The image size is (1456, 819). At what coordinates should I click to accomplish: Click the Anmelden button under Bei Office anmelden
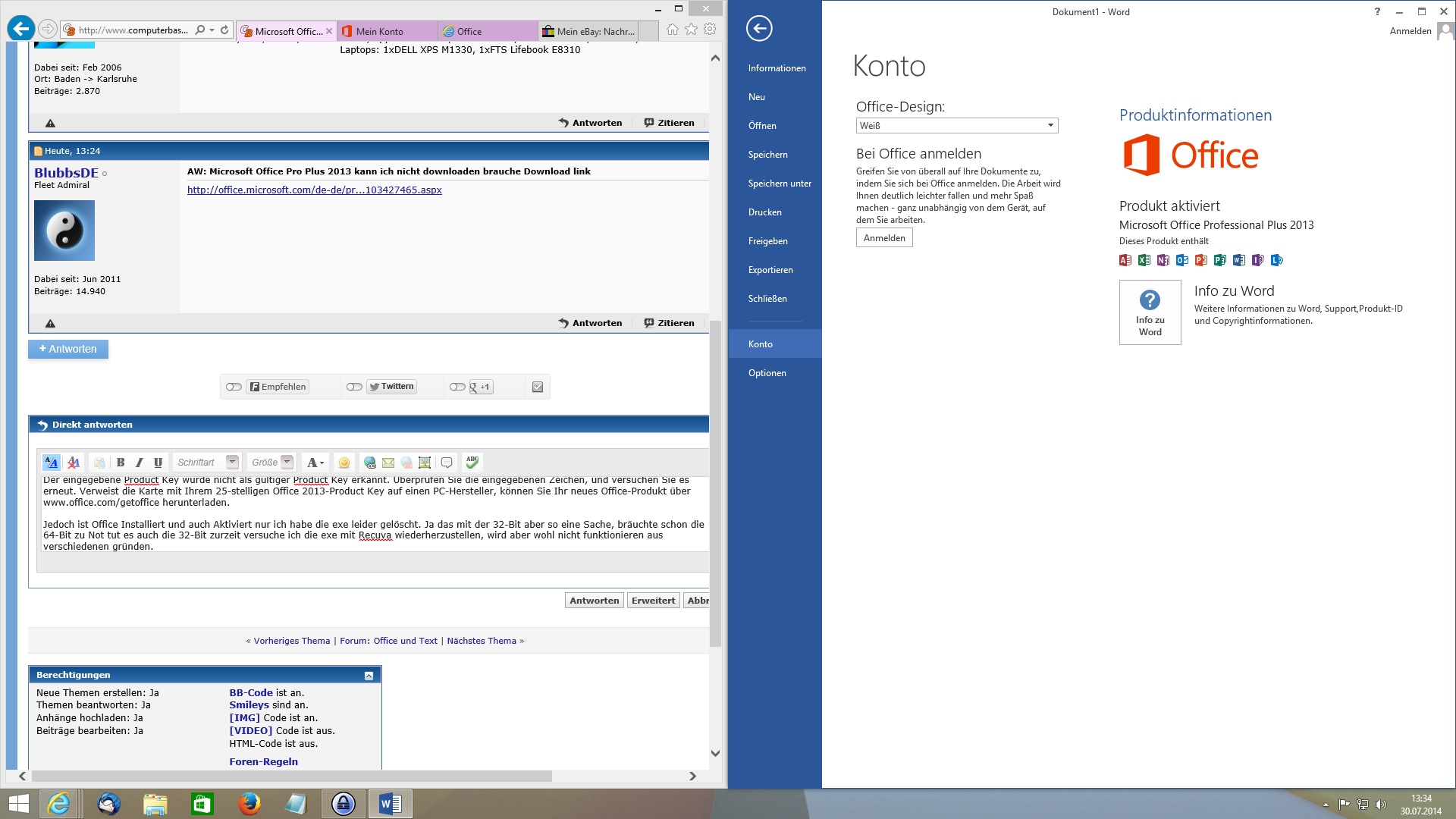click(883, 238)
